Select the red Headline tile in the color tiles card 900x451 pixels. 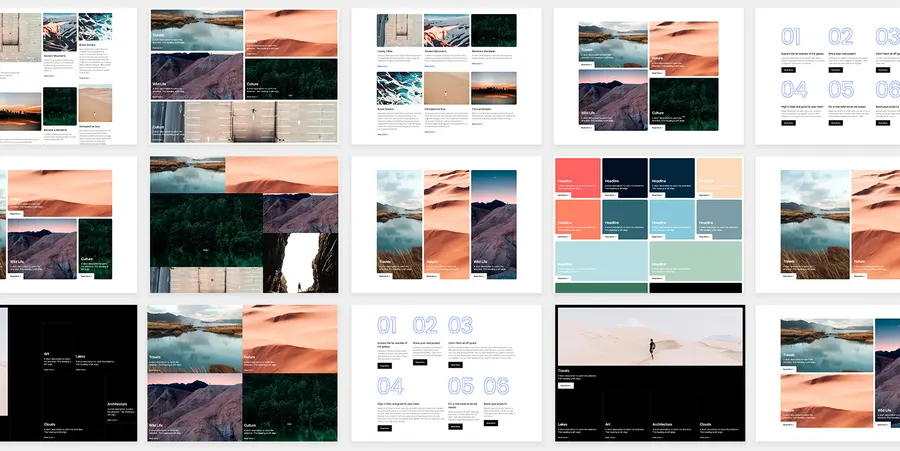tap(577, 178)
